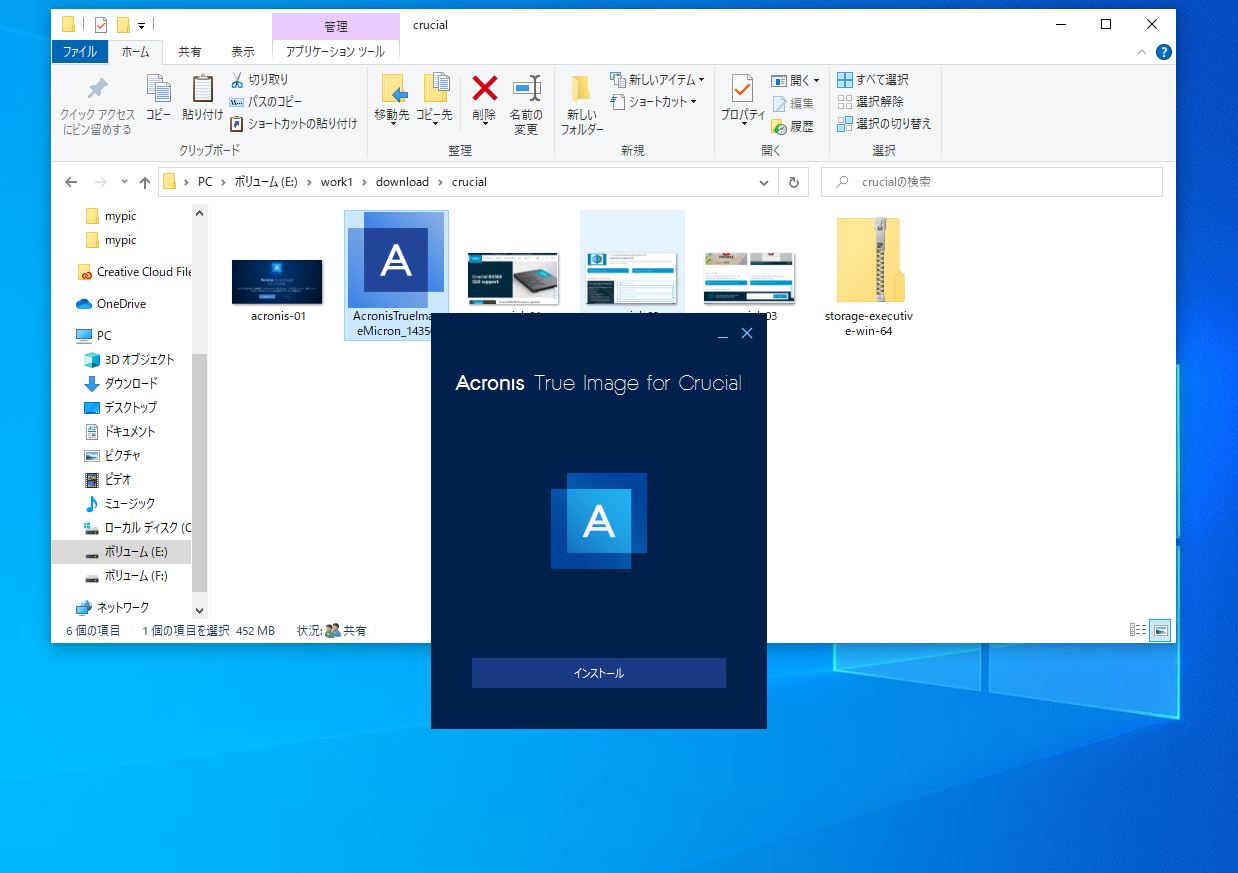Go up one folder level with up arrow

coord(145,182)
